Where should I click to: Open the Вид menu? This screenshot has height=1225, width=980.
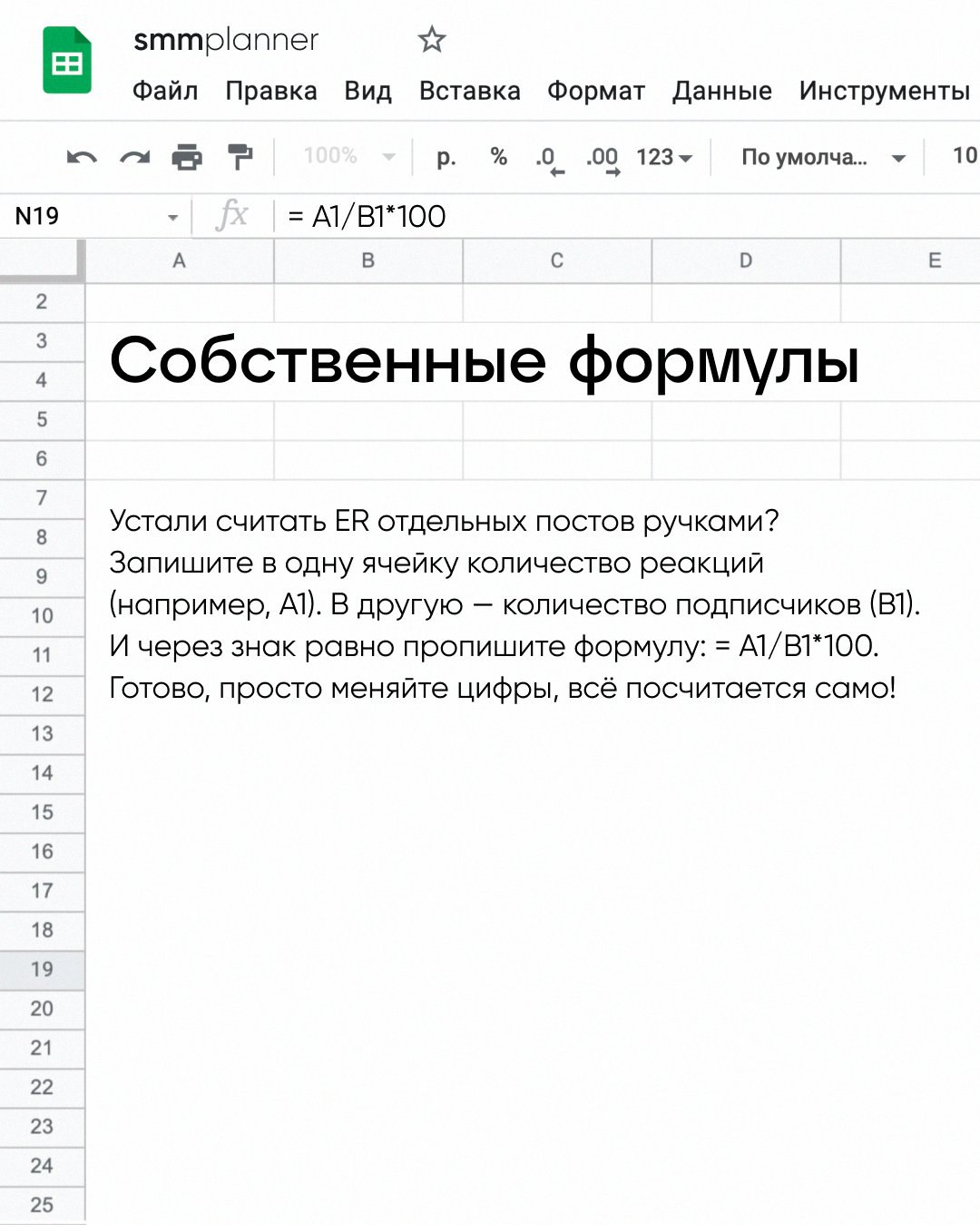pyautogui.click(x=367, y=91)
